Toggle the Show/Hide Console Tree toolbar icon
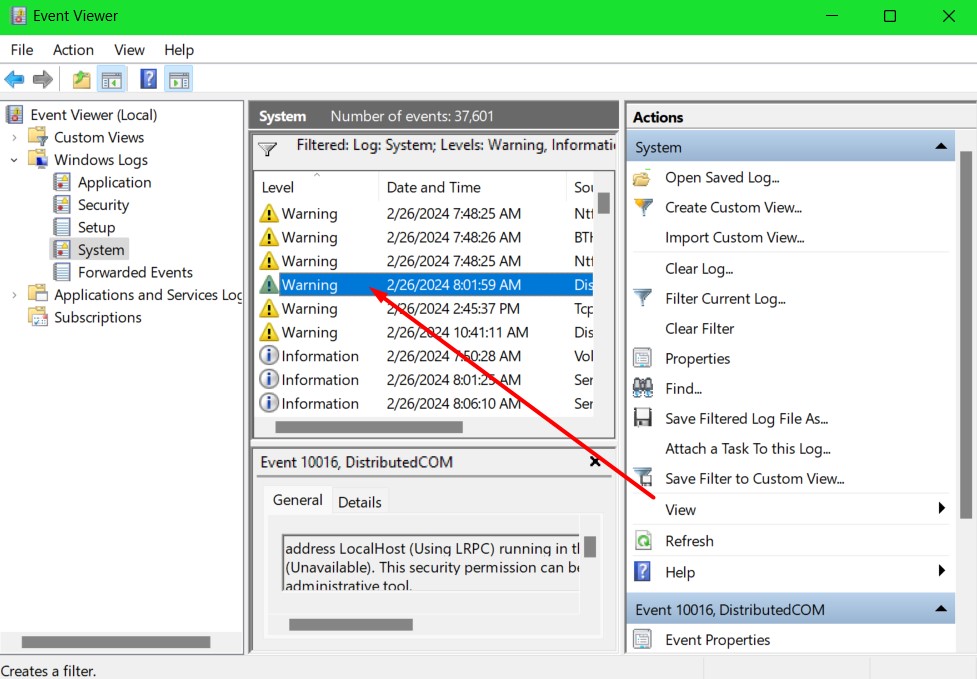Screen dimensions: 977x679 pos(112,80)
